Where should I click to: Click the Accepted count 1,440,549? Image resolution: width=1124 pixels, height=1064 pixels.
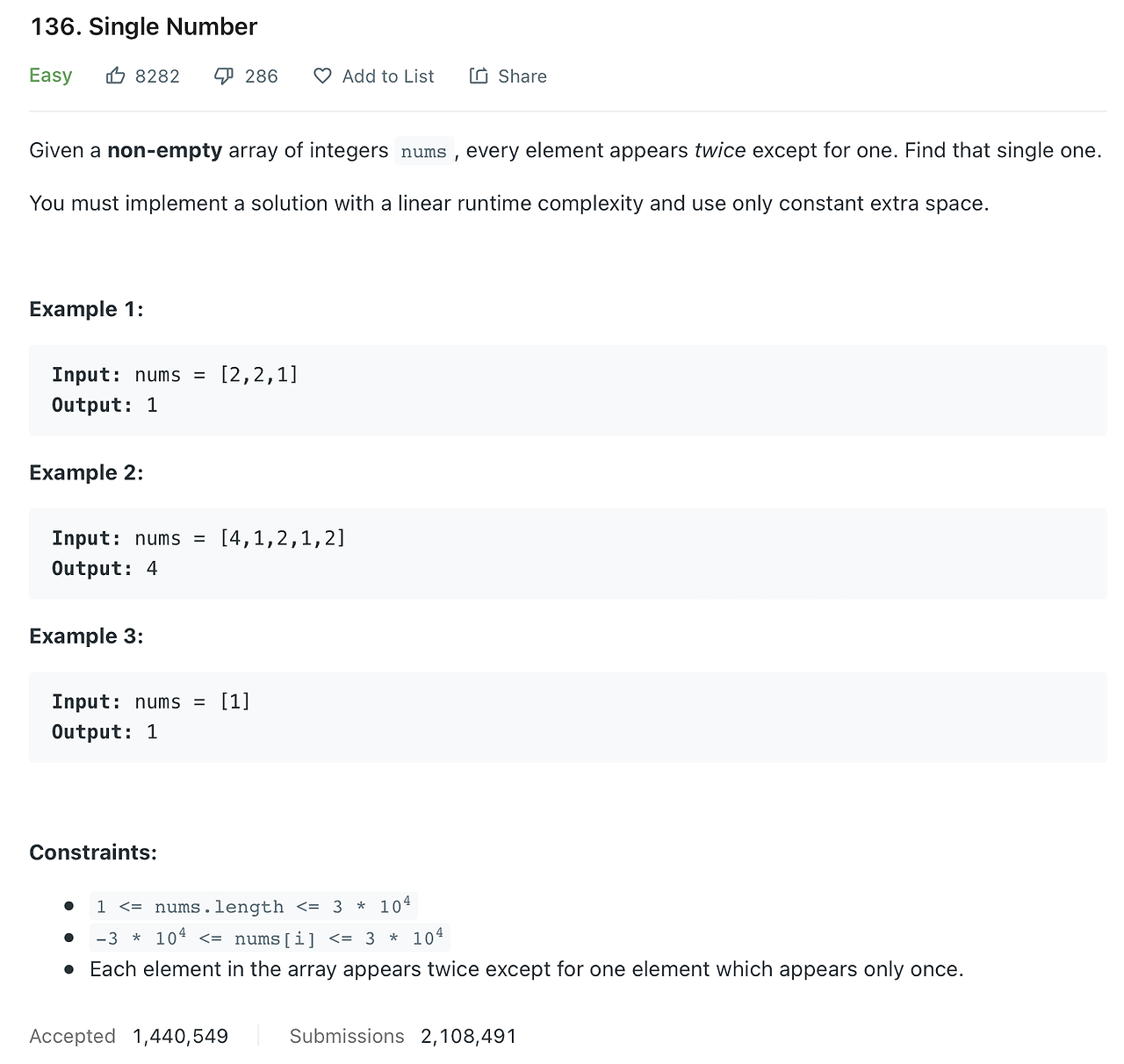pyautogui.click(x=180, y=1036)
